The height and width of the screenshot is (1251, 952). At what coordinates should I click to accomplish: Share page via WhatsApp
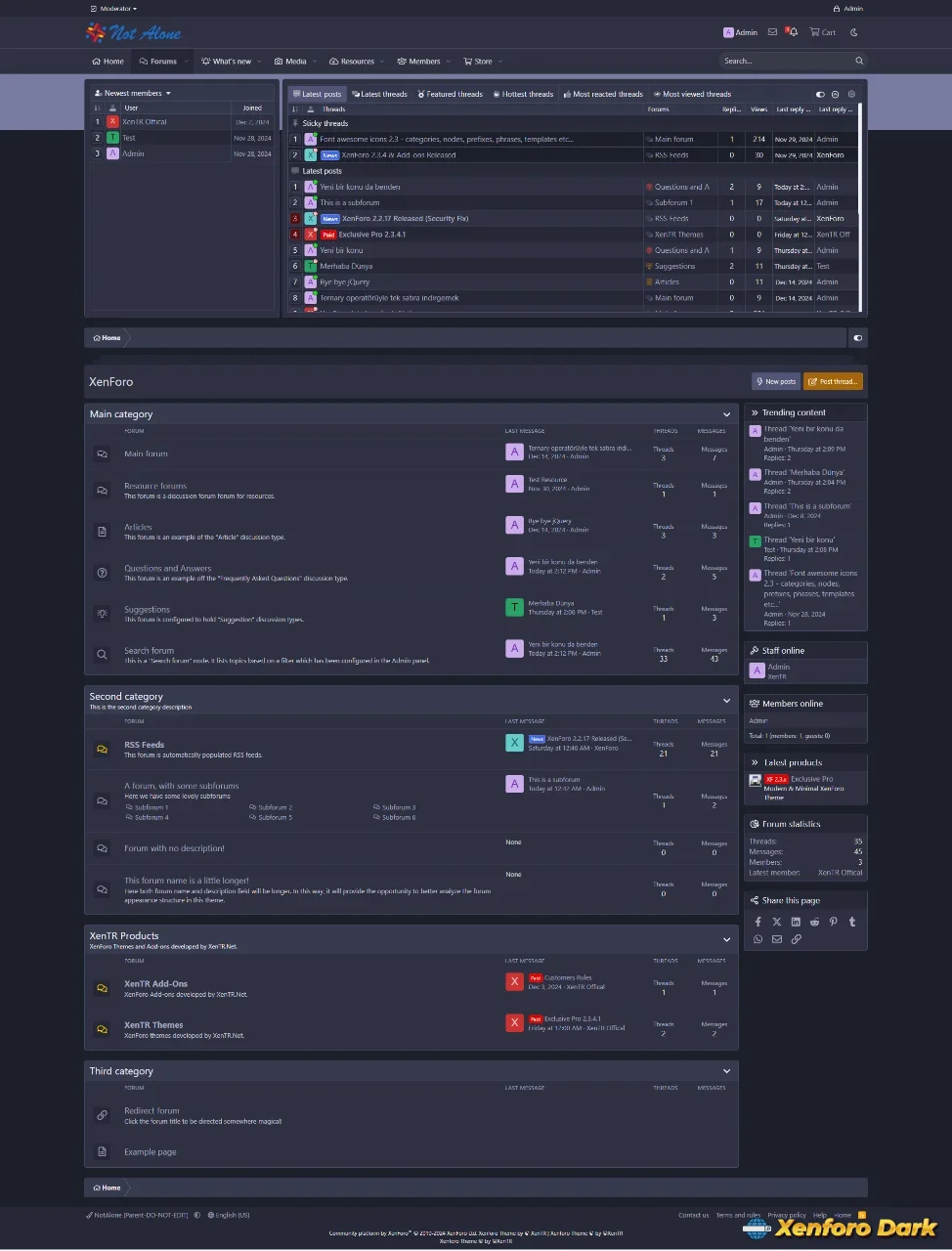point(757,939)
